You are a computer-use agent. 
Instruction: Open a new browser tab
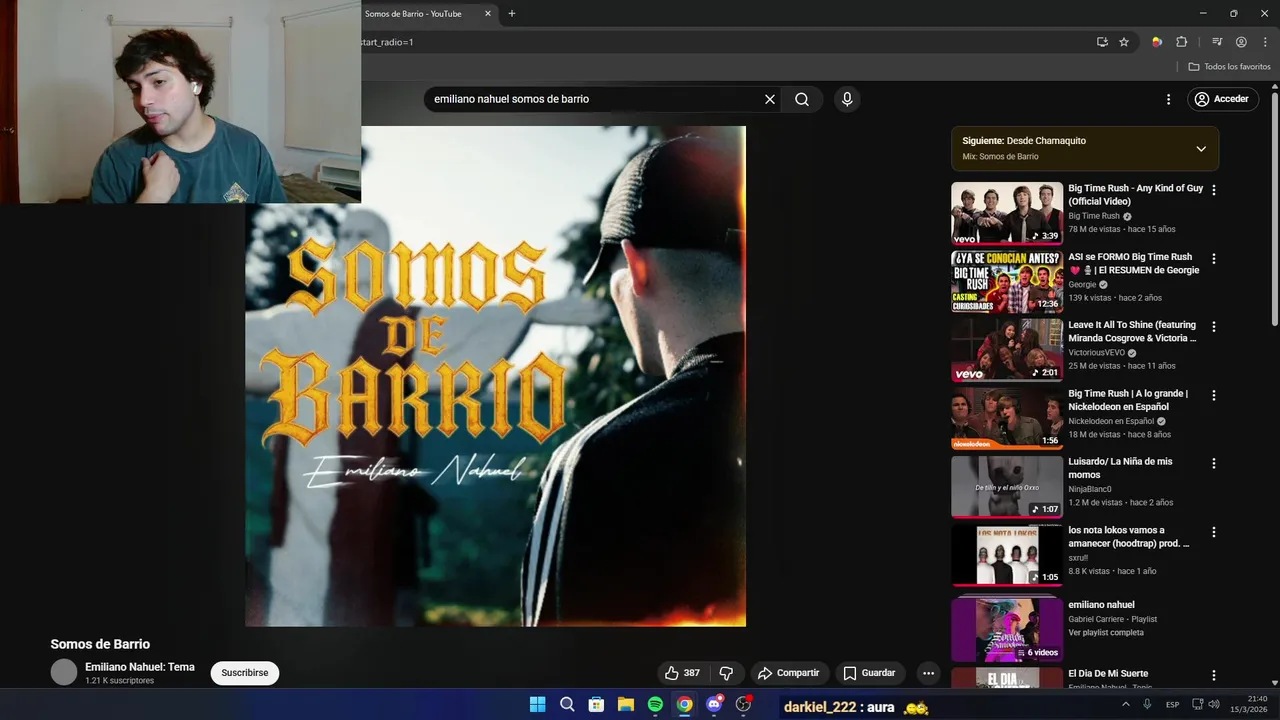[x=512, y=14]
